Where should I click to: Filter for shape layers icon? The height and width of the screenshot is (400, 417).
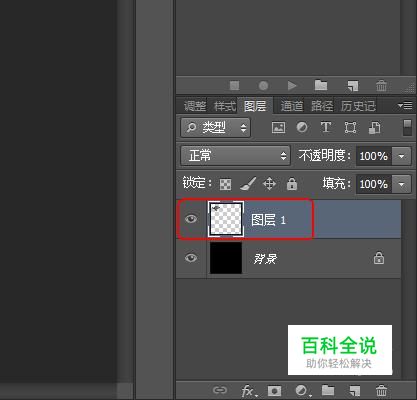pyautogui.click(x=350, y=127)
